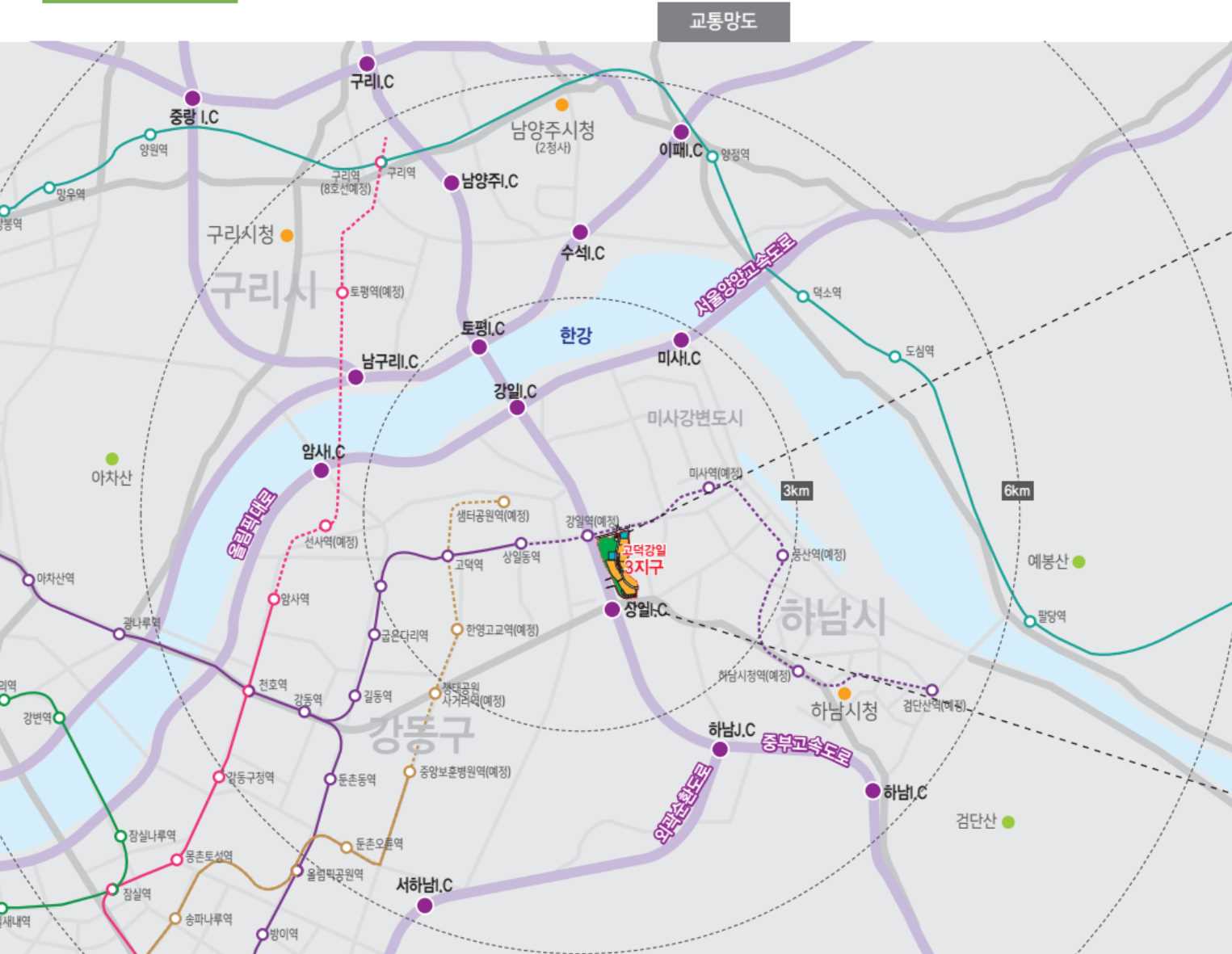This screenshot has height=954, width=1232.
Task: Click the 토평I.C interchange marker
Action: pos(479,347)
